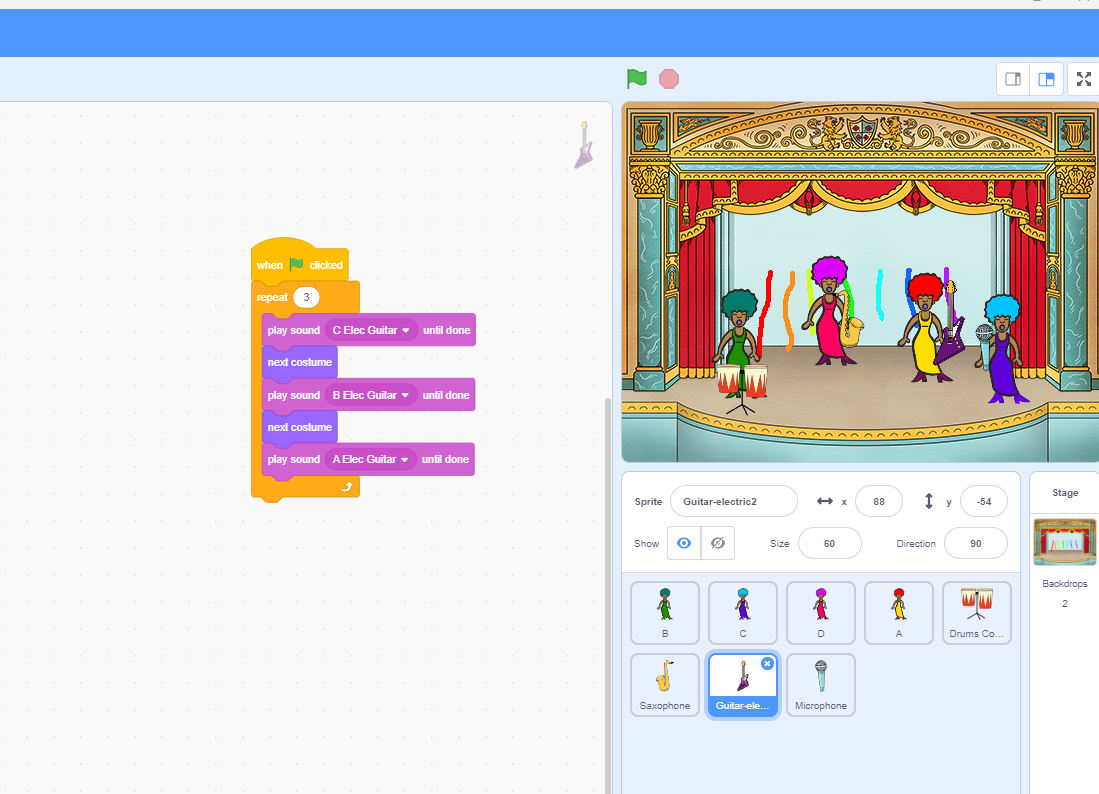Screen dimensions: 1099x794
Task: Switch to small stage layout
Action: 1013,79
